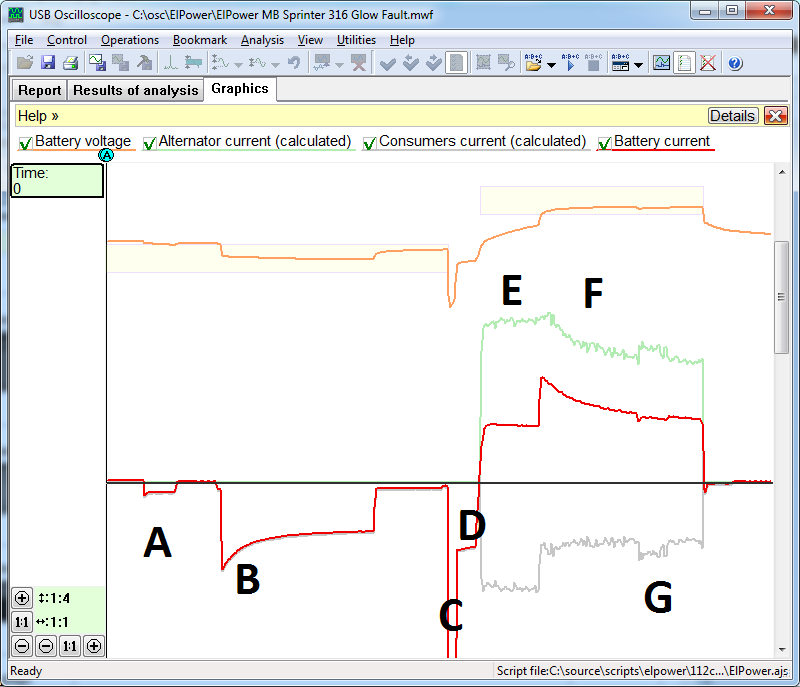Open the View menu

(x=310, y=40)
